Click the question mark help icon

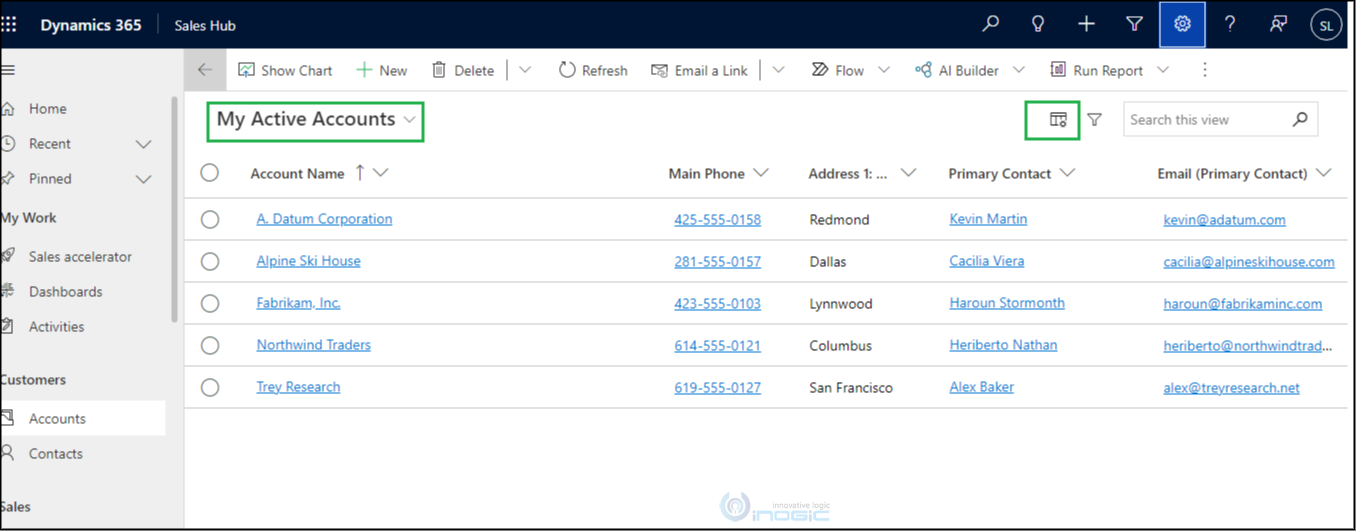point(1230,24)
